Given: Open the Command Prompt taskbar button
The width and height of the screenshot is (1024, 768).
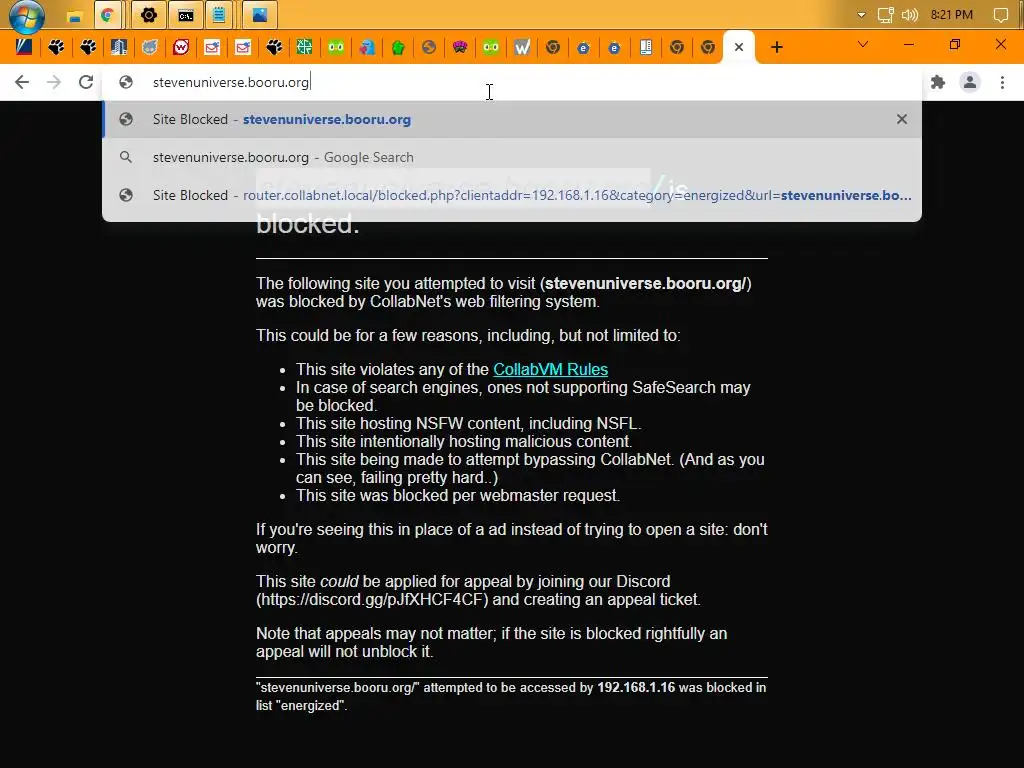Looking at the screenshot, I should (185, 15).
